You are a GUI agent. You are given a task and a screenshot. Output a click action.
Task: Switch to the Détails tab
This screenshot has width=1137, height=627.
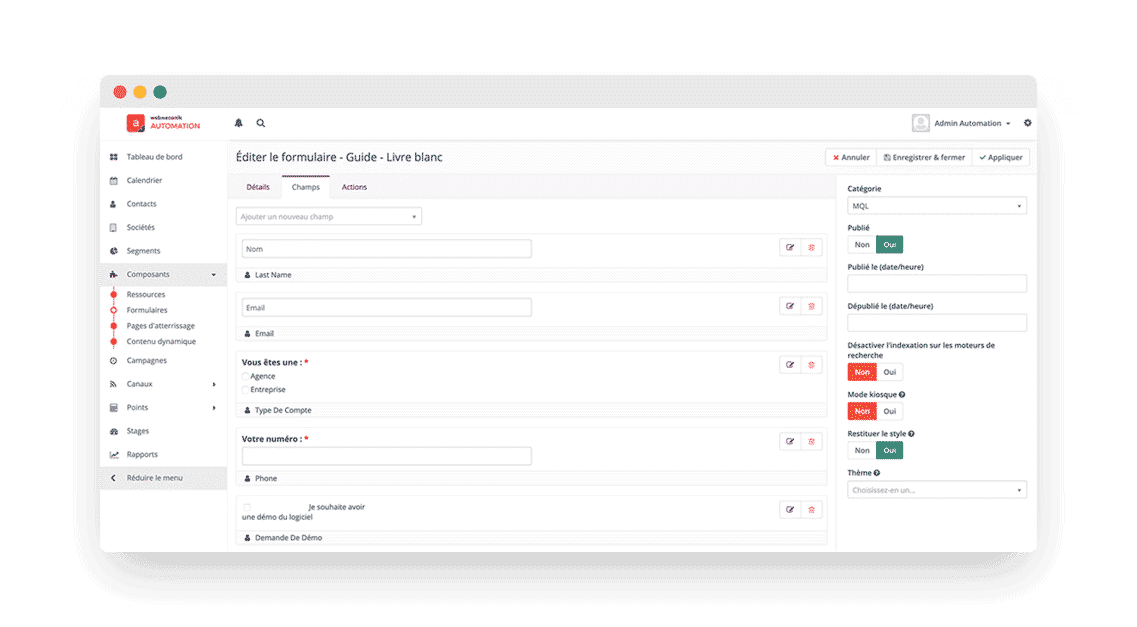point(257,187)
